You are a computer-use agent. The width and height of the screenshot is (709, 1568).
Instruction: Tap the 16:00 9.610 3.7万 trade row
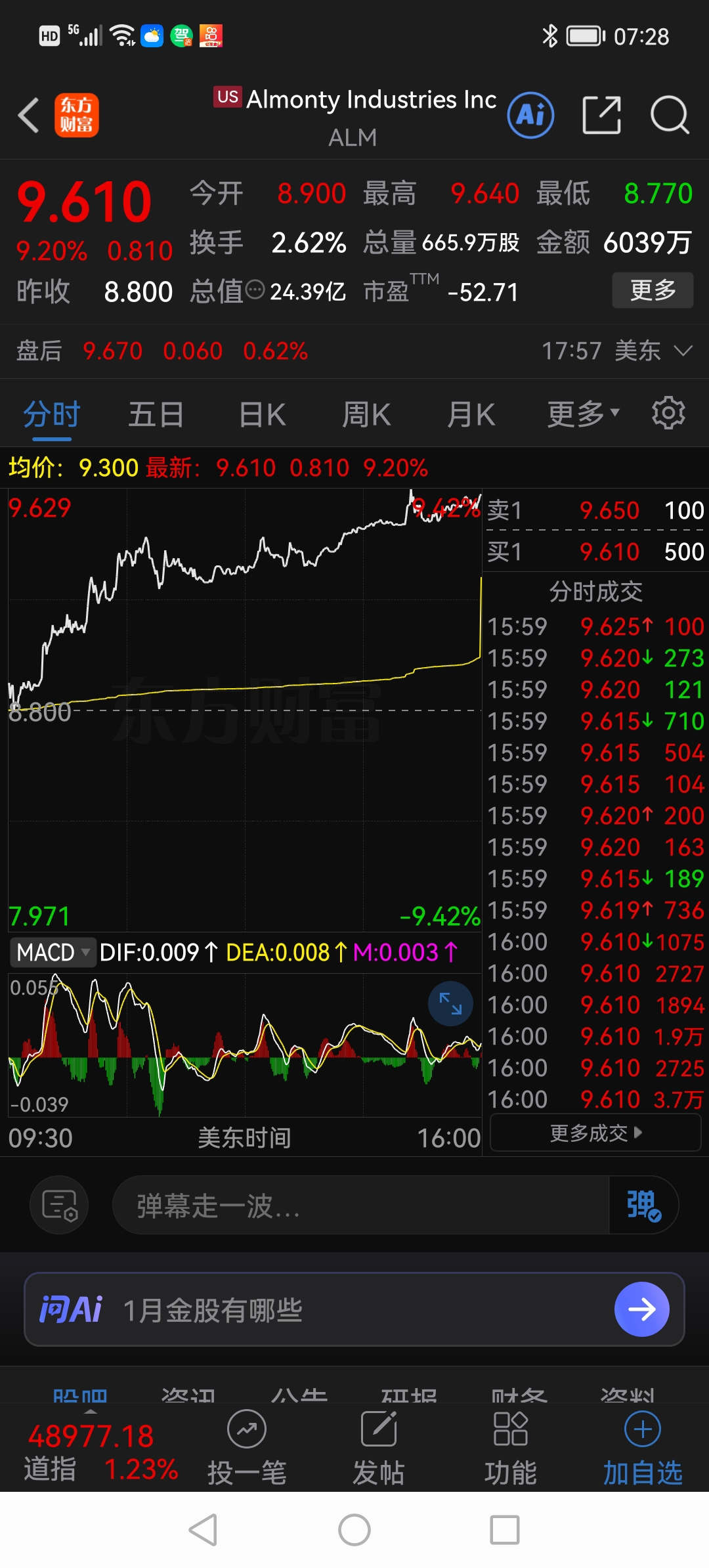point(595,1099)
